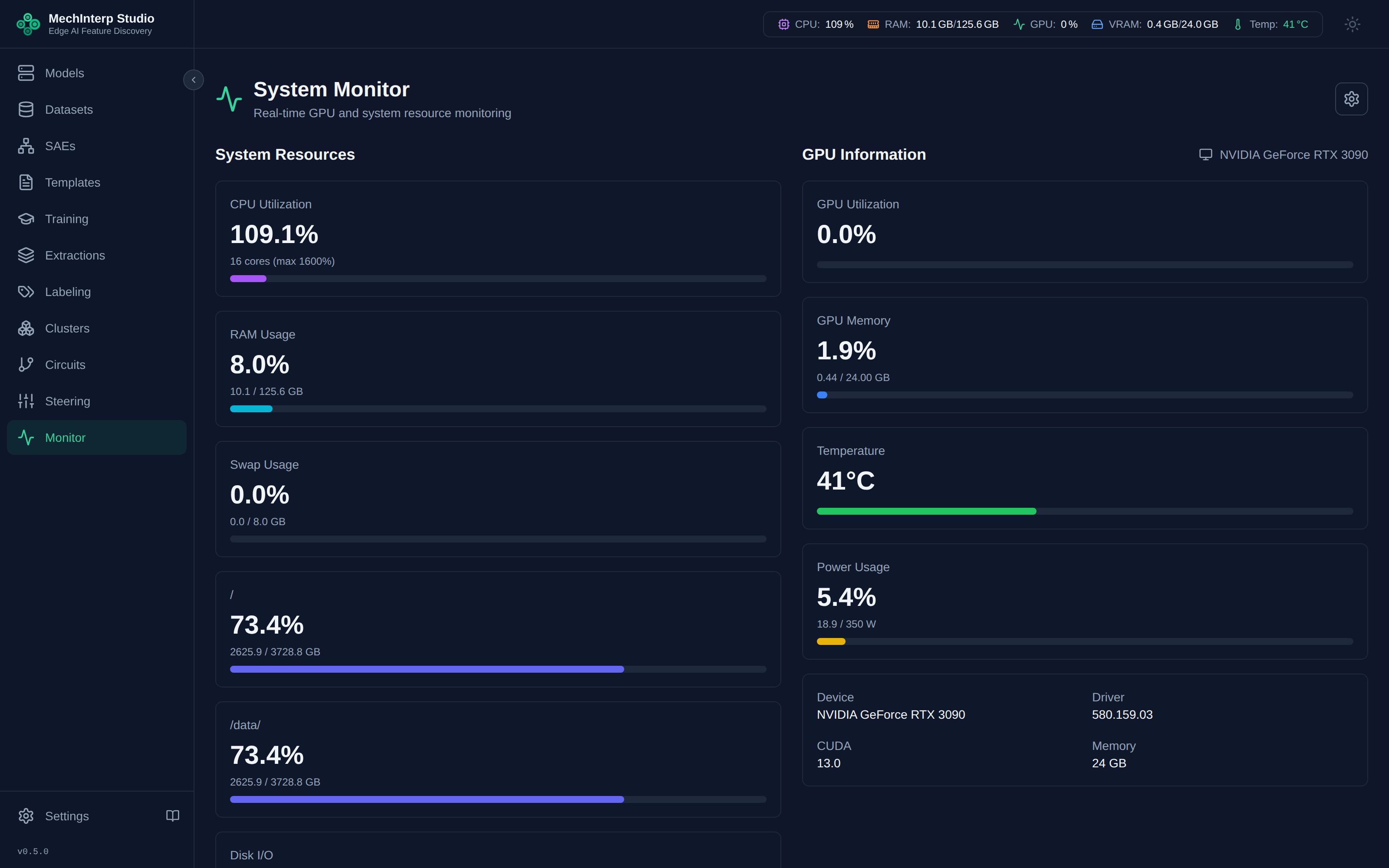Click the RAM memory icon in status bar

pos(873,24)
